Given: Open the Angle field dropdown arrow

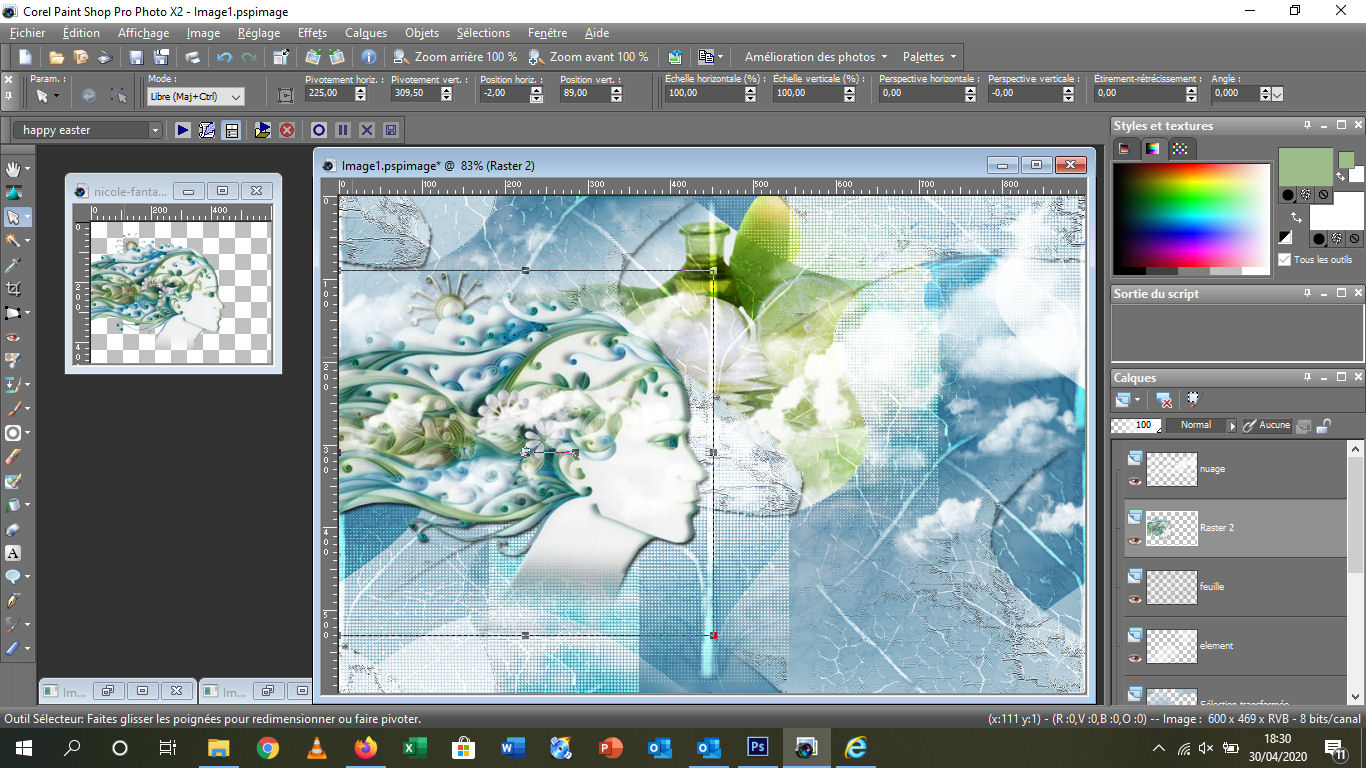Looking at the screenshot, I should pos(1277,94).
